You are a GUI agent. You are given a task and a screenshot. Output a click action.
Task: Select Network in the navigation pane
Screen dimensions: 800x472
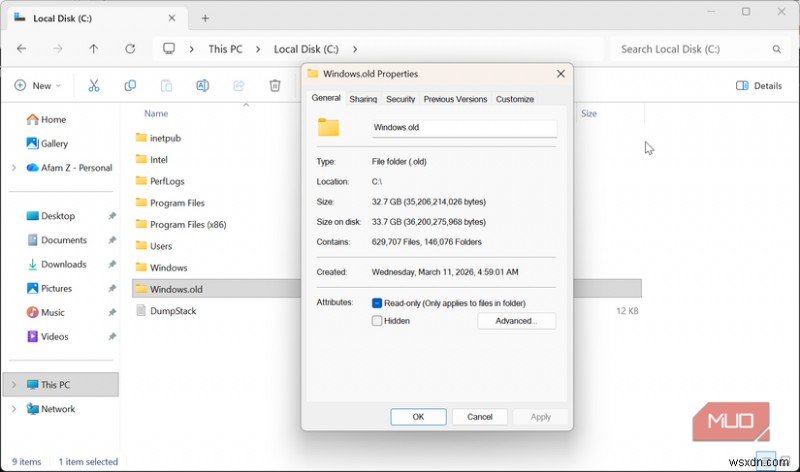[51, 409]
